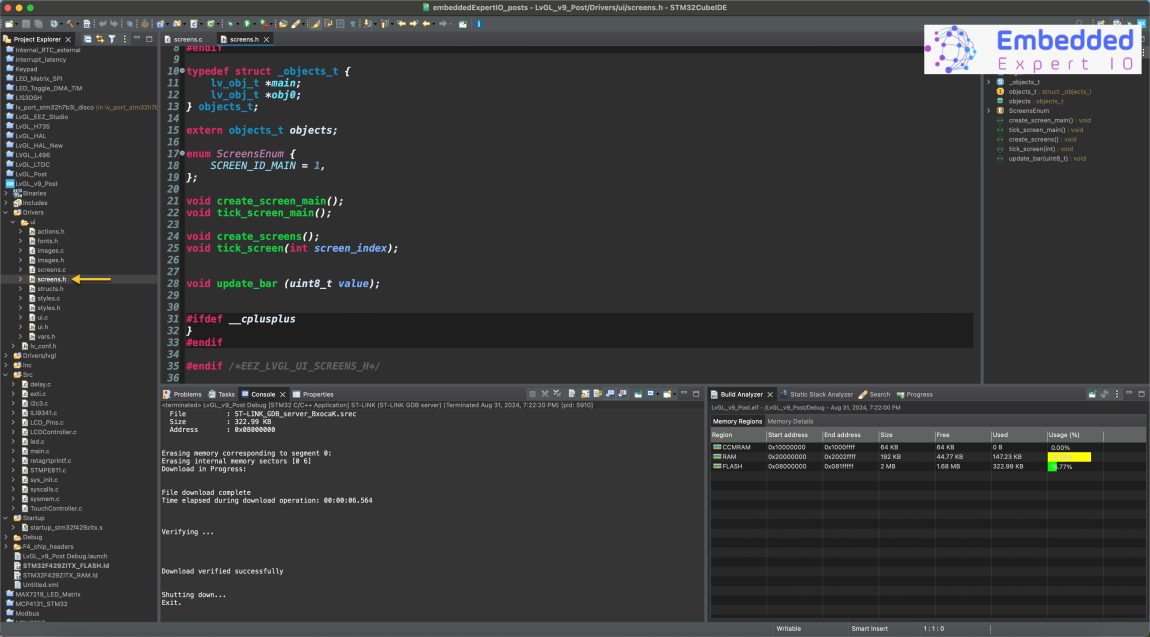The image size is (1150, 637).
Task: Toggle word wrap in the Console toolbar
Action: tap(597, 393)
